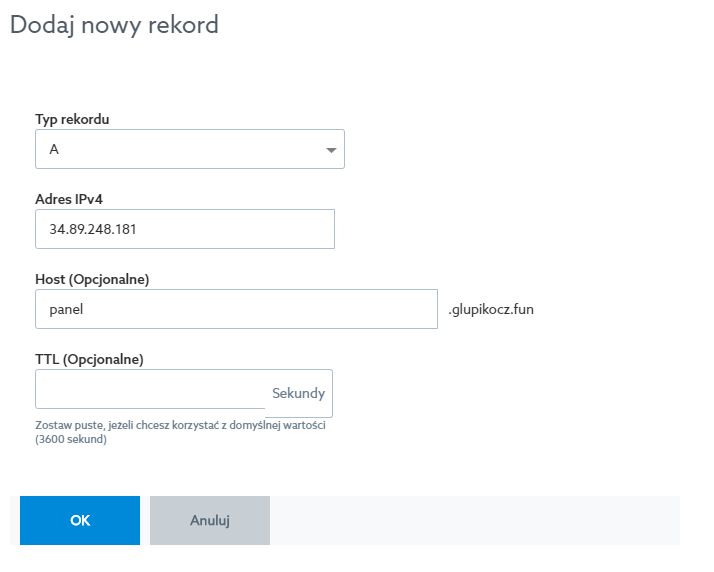The height and width of the screenshot is (572, 714).
Task: Click the dropdown arrow next to A
Action: click(331, 150)
